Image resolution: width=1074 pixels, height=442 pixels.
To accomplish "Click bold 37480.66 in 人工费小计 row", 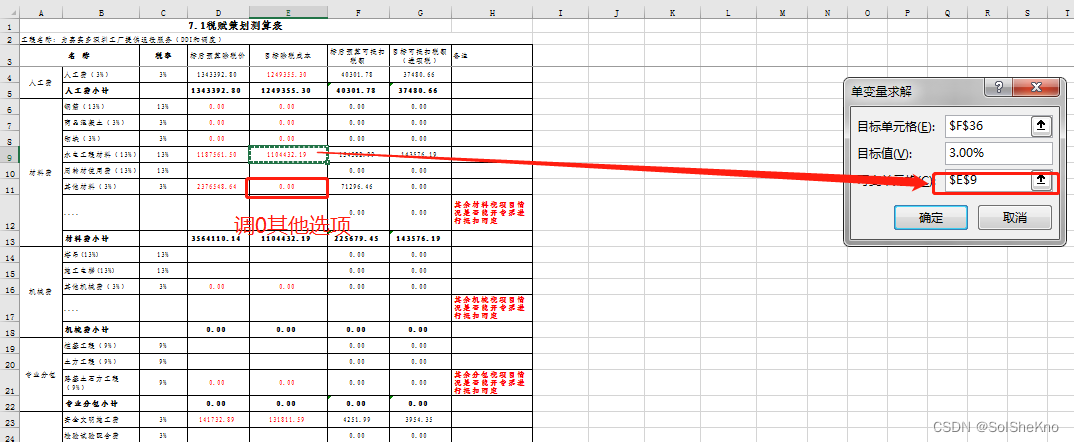I will [x=421, y=90].
